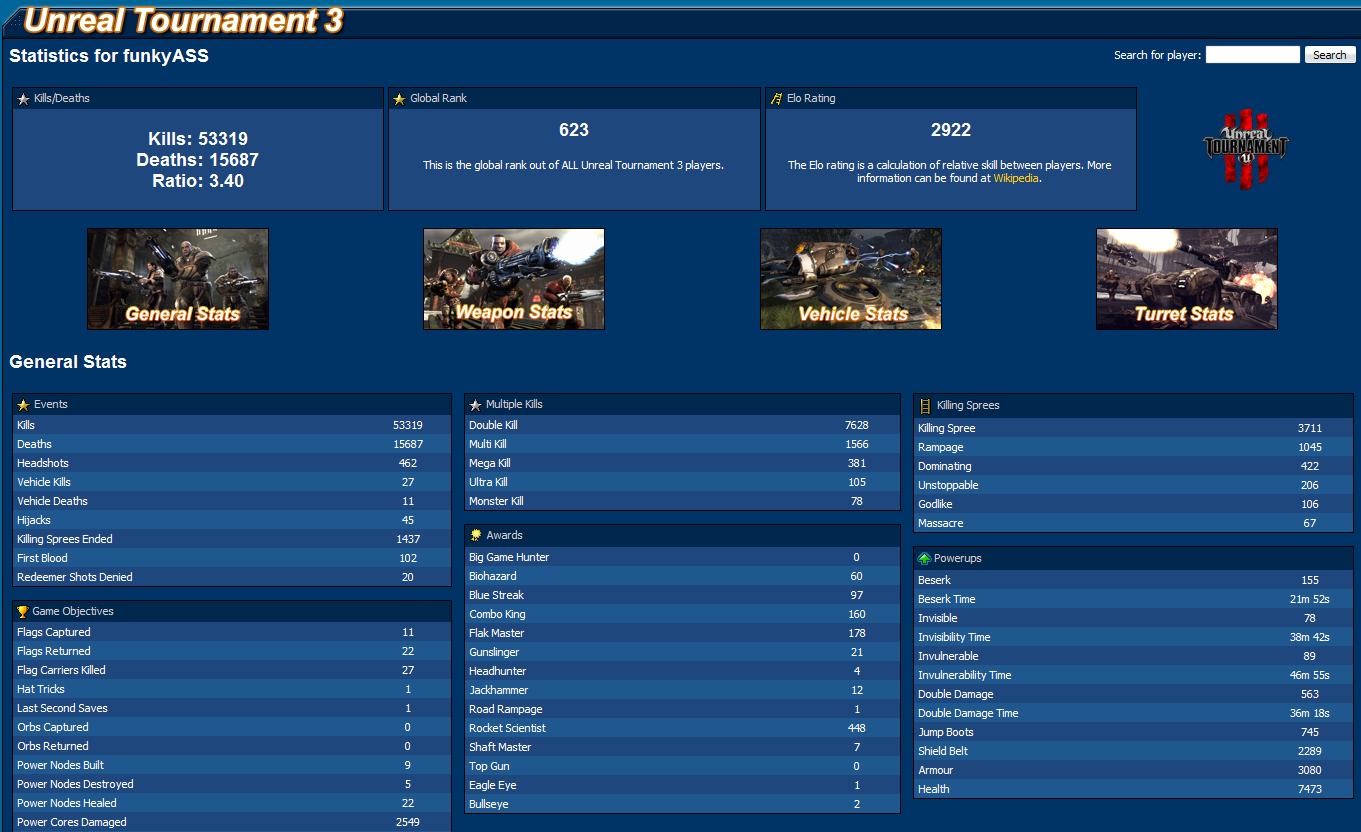The height and width of the screenshot is (832, 1361).
Task: Click the star icon beside Global Rank
Action: (400, 99)
